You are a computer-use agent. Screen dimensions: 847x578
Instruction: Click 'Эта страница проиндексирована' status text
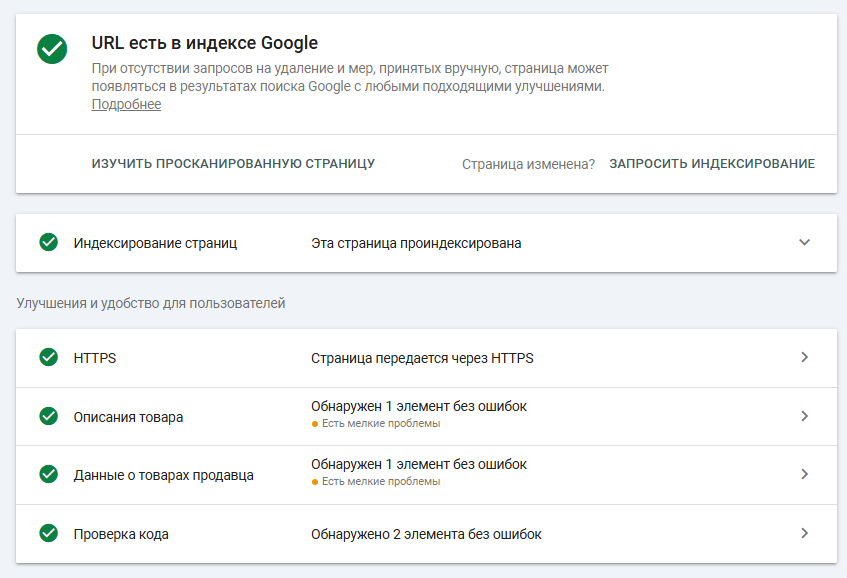click(416, 244)
